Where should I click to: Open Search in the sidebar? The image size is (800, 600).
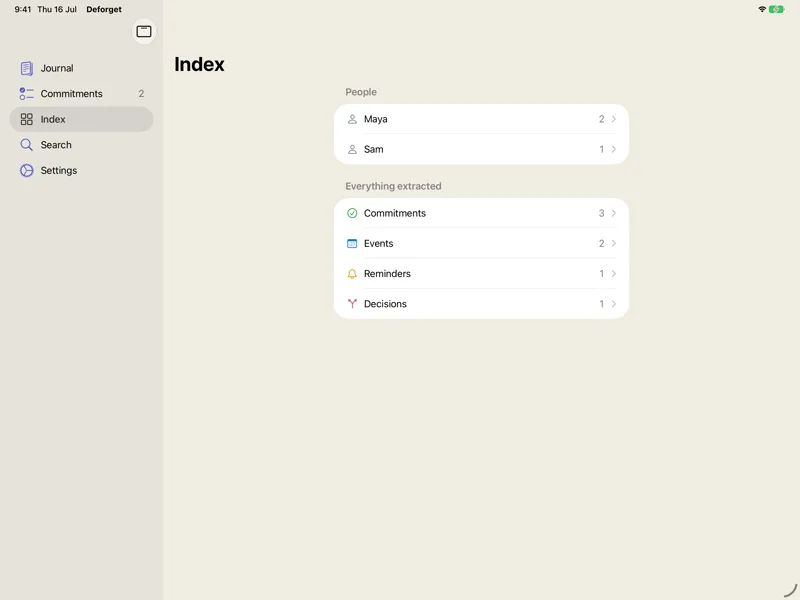[x=82, y=145]
